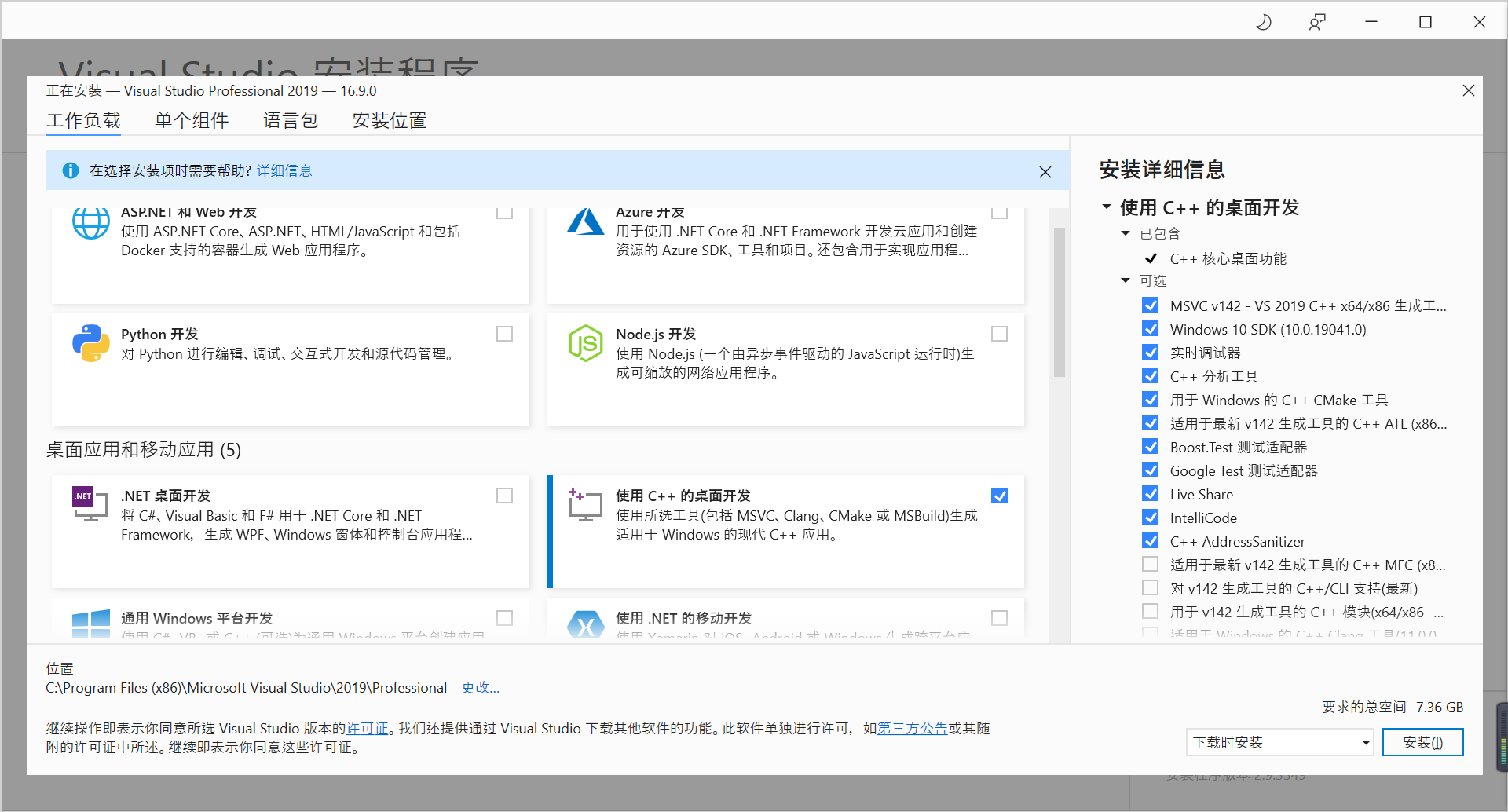Open the 许可证 license link
This screenshot has width=1508, height=812.
click(368, 728)
